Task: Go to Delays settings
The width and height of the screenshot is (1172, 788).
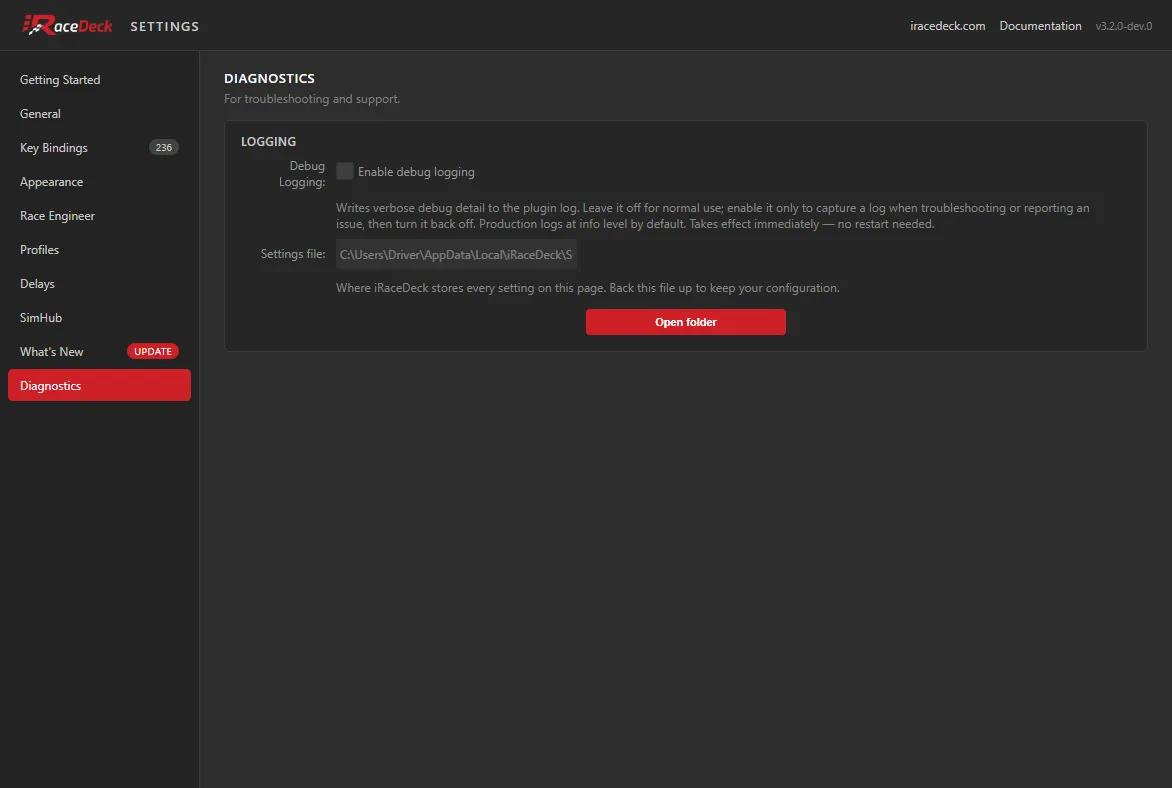Action: 99,283
